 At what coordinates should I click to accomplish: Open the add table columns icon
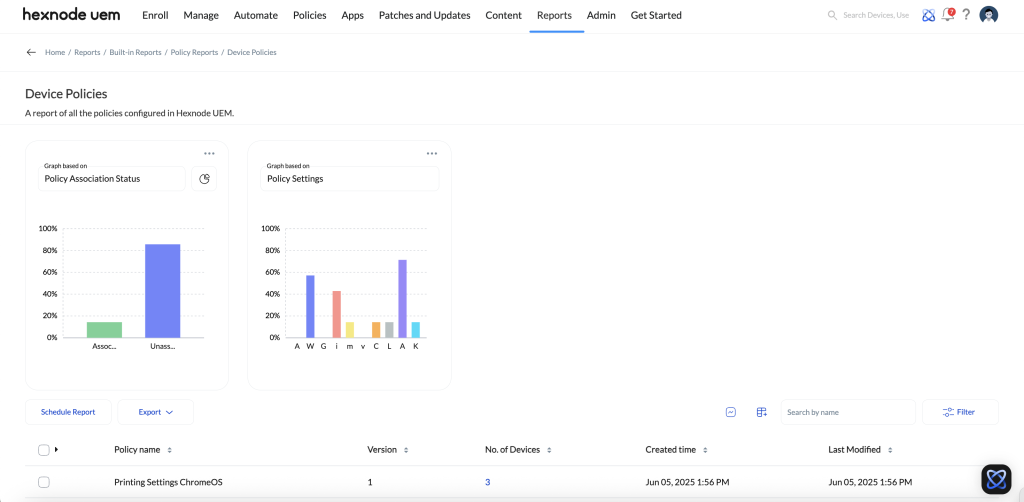point(761,412)
